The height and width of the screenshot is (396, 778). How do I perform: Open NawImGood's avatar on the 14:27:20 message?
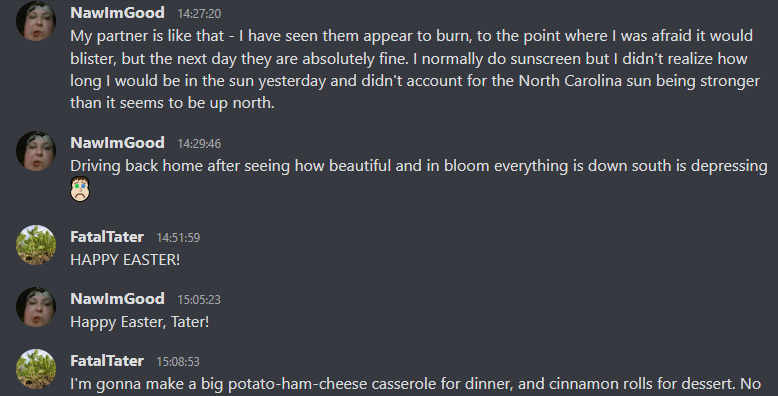coord(36,21)
